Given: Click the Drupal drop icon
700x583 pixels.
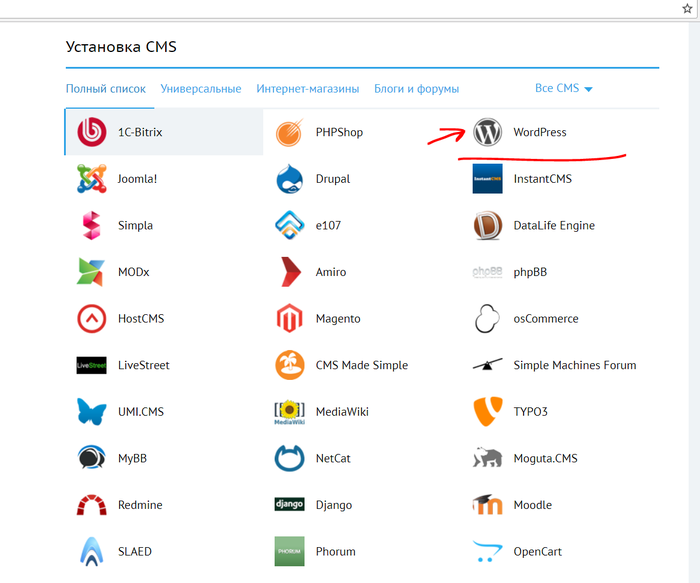Looking at the screenshot, I should 289,179.
